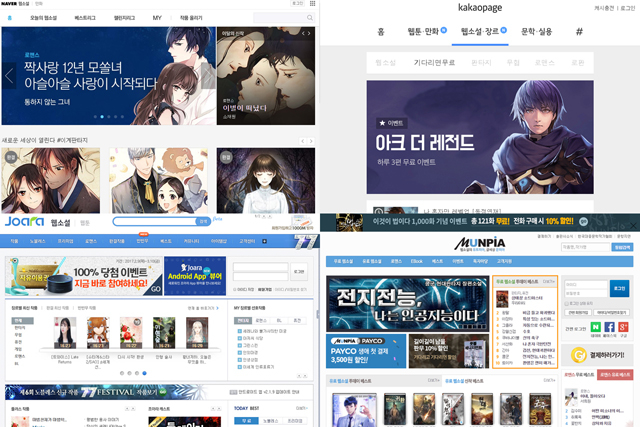Click the Munpia search button

[x=622, y=247]
